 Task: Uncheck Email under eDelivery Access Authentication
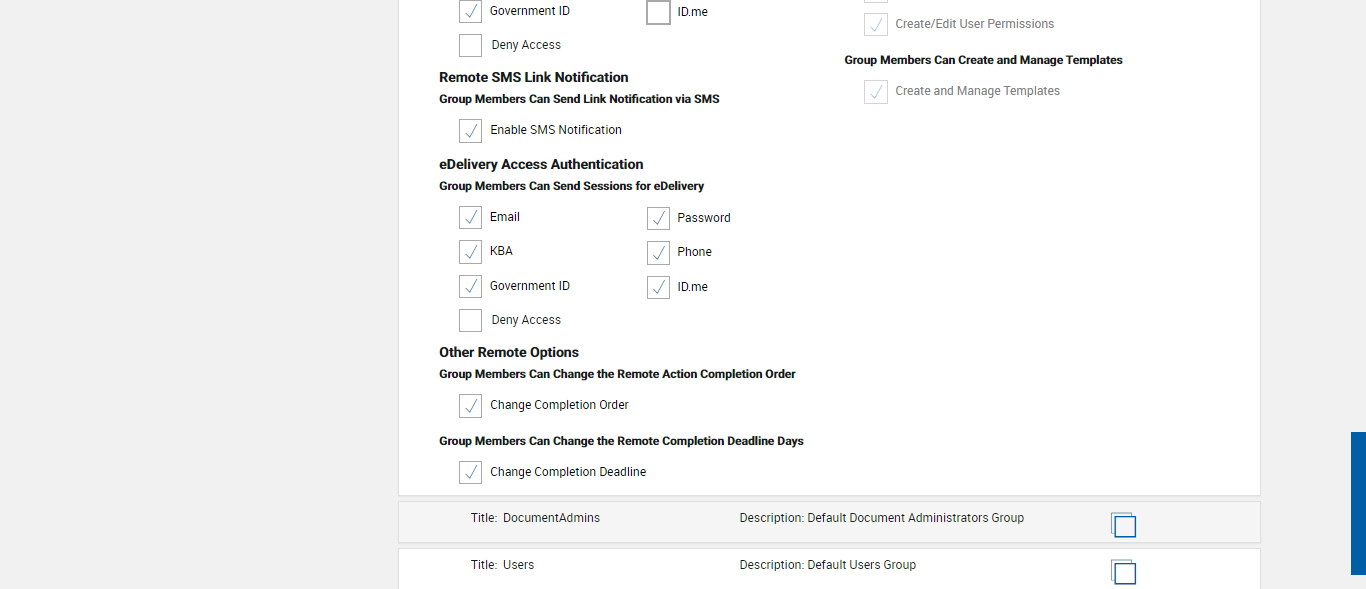tap(470, 218)
